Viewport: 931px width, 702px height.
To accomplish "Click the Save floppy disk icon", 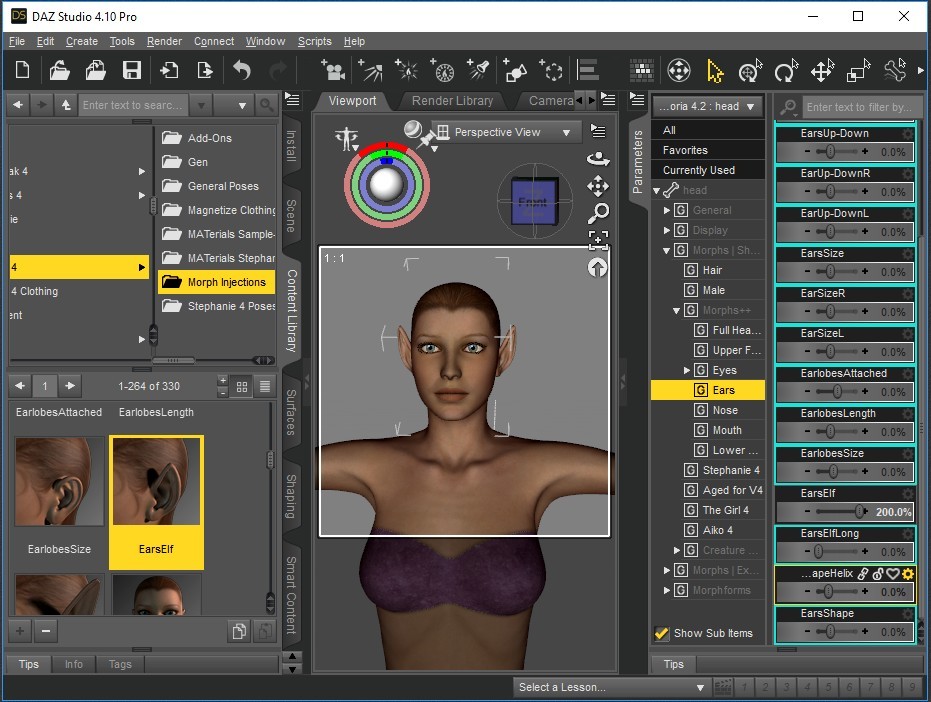I will click(132, 70).
